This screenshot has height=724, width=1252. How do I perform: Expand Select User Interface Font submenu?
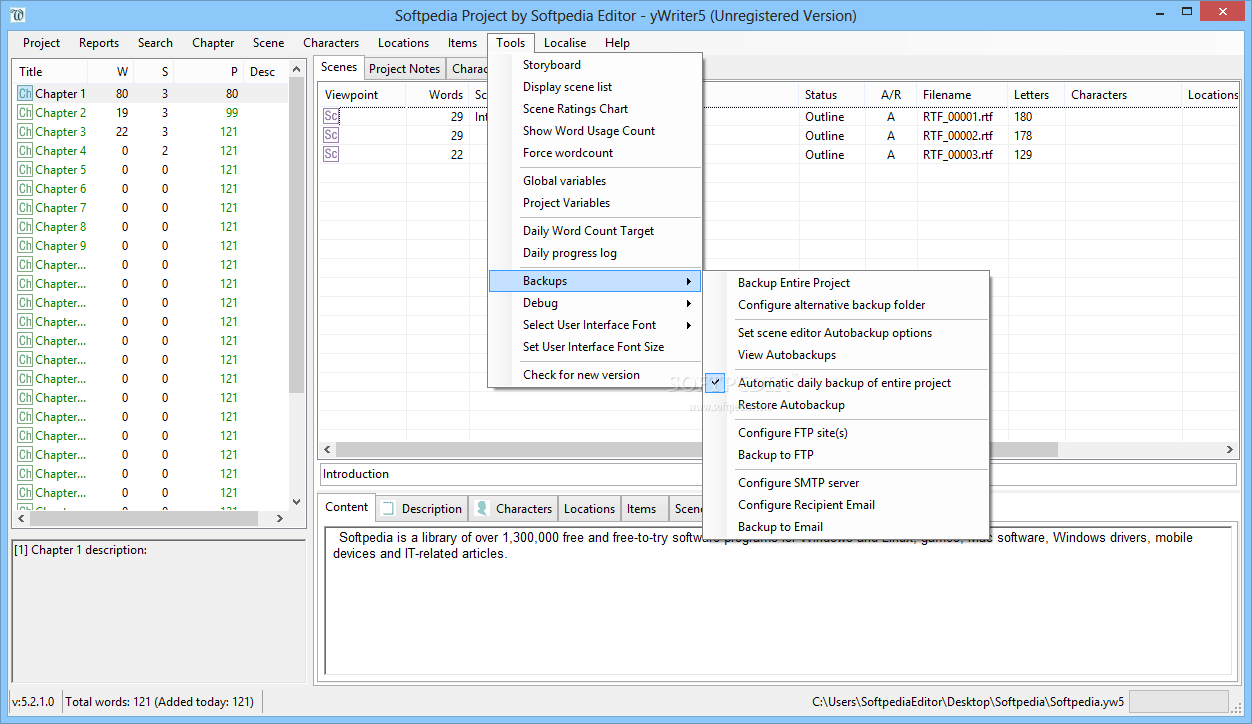pyautogui.click(x=595, y=325)
